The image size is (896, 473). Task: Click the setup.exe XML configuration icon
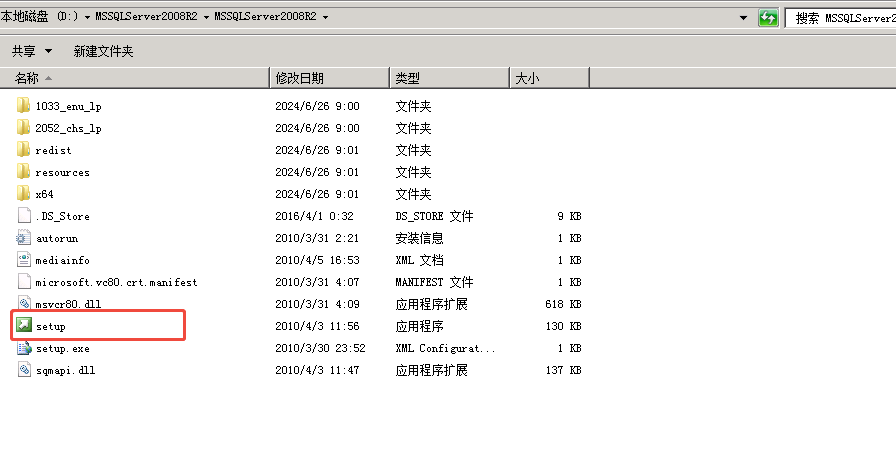pyautogui.click(x=24, y=348)
